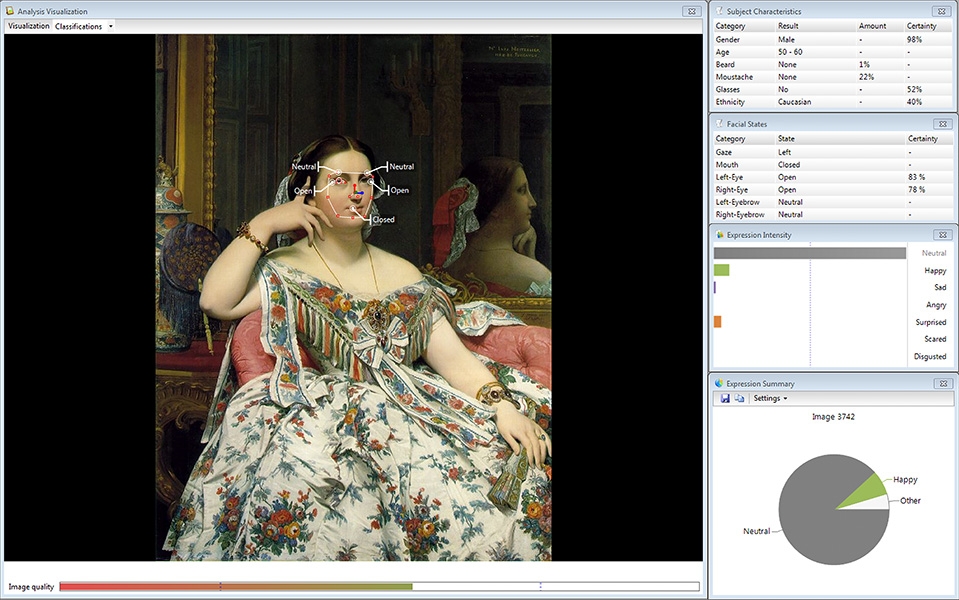Select the Gender row
Screen dimensions: 959x600
click(833, 39)
